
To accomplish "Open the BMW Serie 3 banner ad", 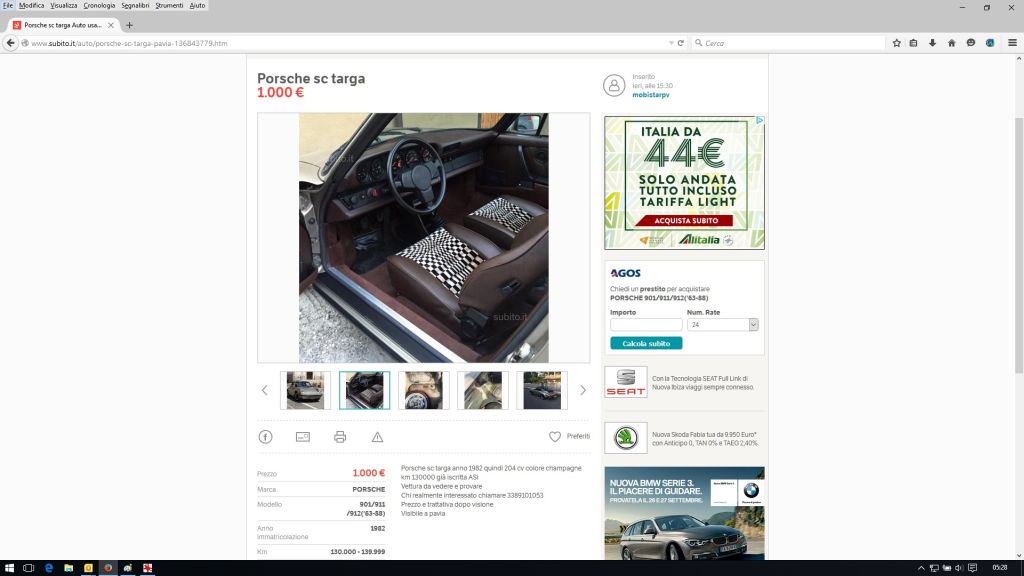I will [x=684, y=513].
